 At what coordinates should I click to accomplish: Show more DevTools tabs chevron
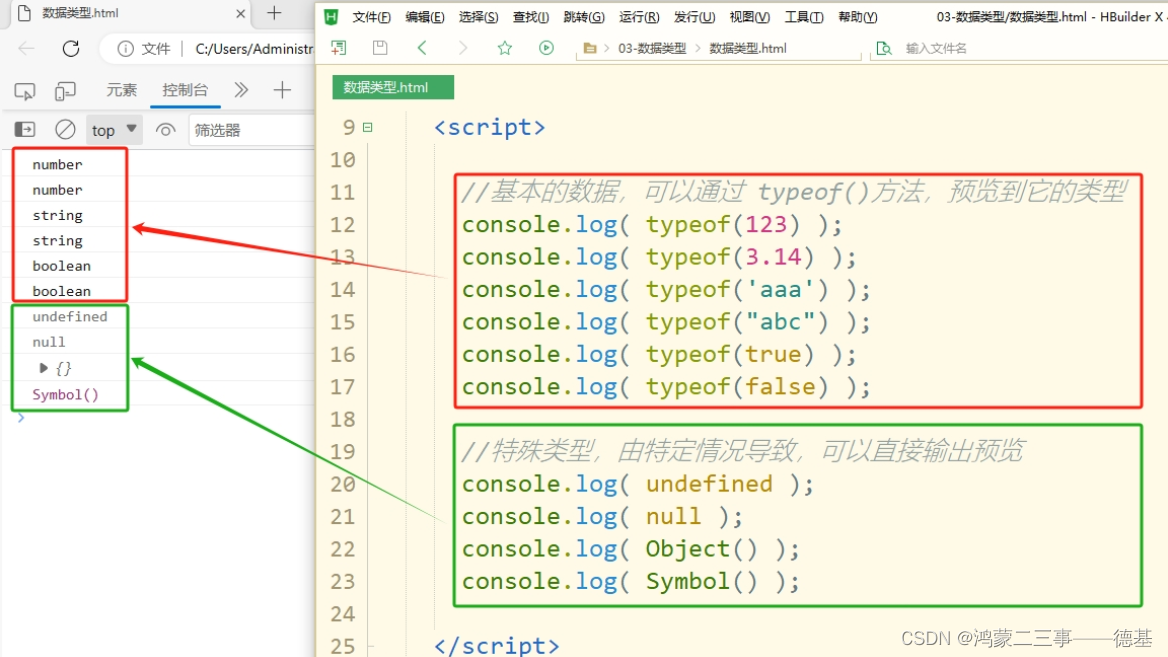coord(241,90)
